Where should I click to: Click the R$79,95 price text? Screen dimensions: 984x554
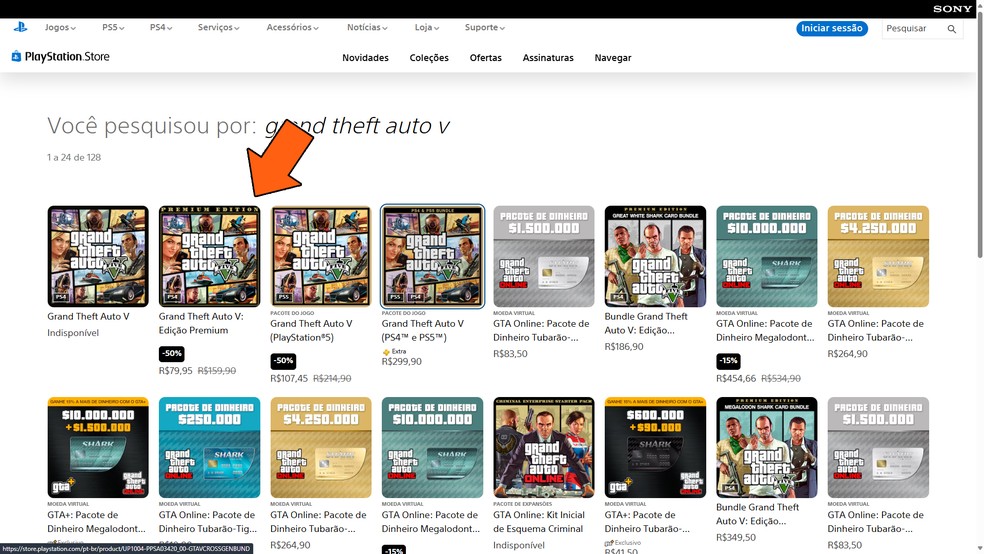176,371
